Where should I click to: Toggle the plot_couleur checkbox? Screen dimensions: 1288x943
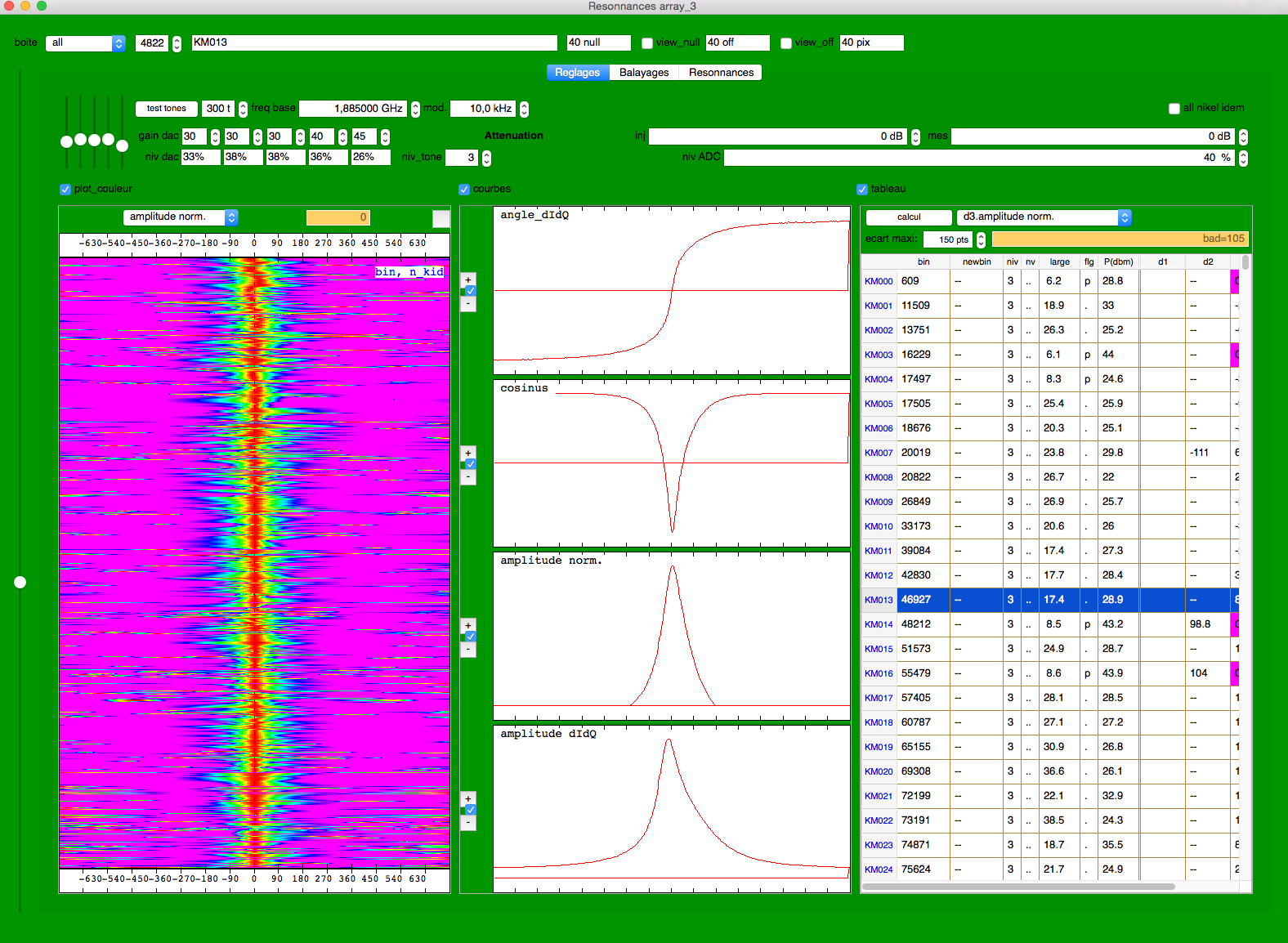click(x=65, y=190)
